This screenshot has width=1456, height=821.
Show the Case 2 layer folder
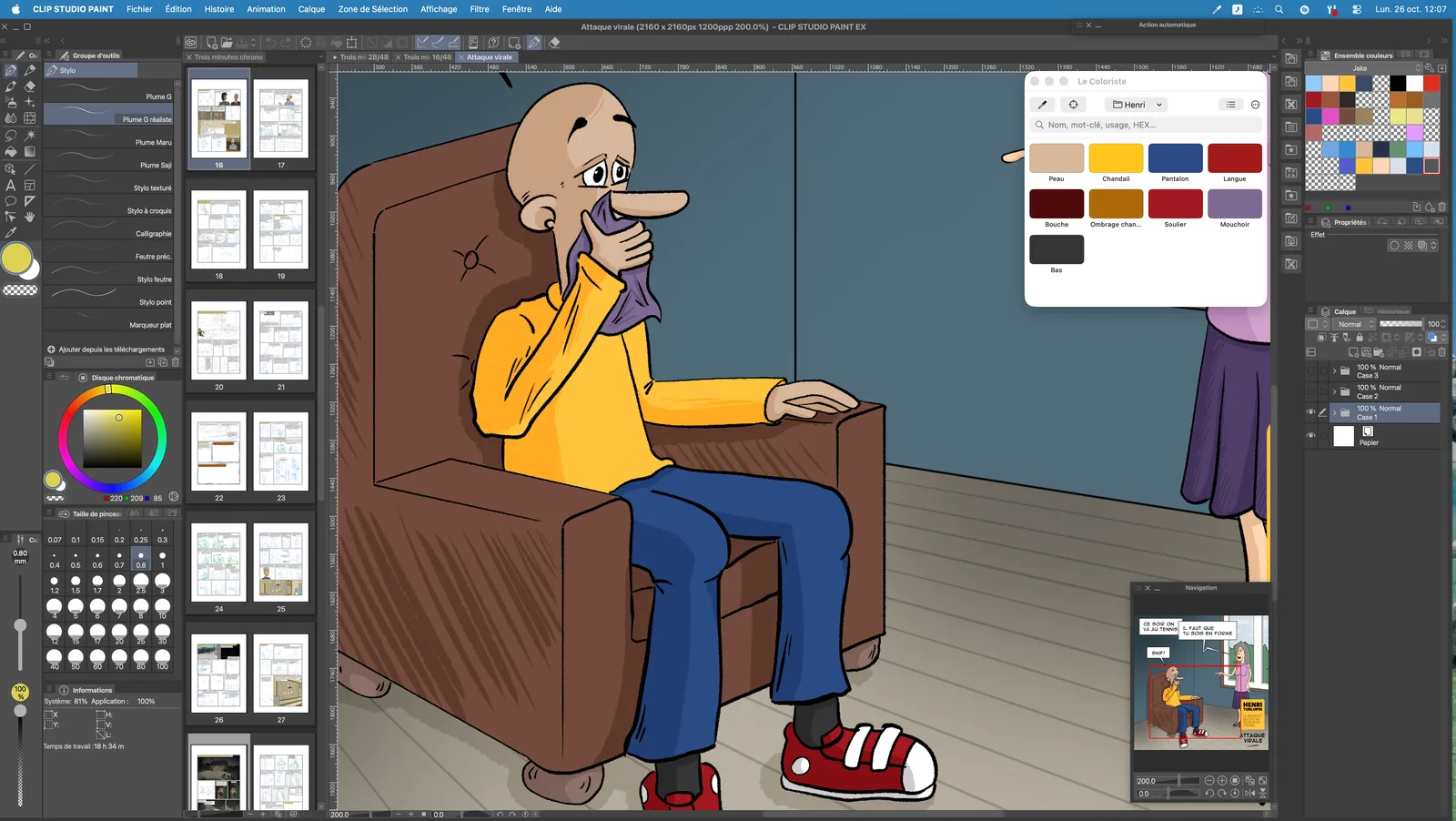[x=1310, y=391]
